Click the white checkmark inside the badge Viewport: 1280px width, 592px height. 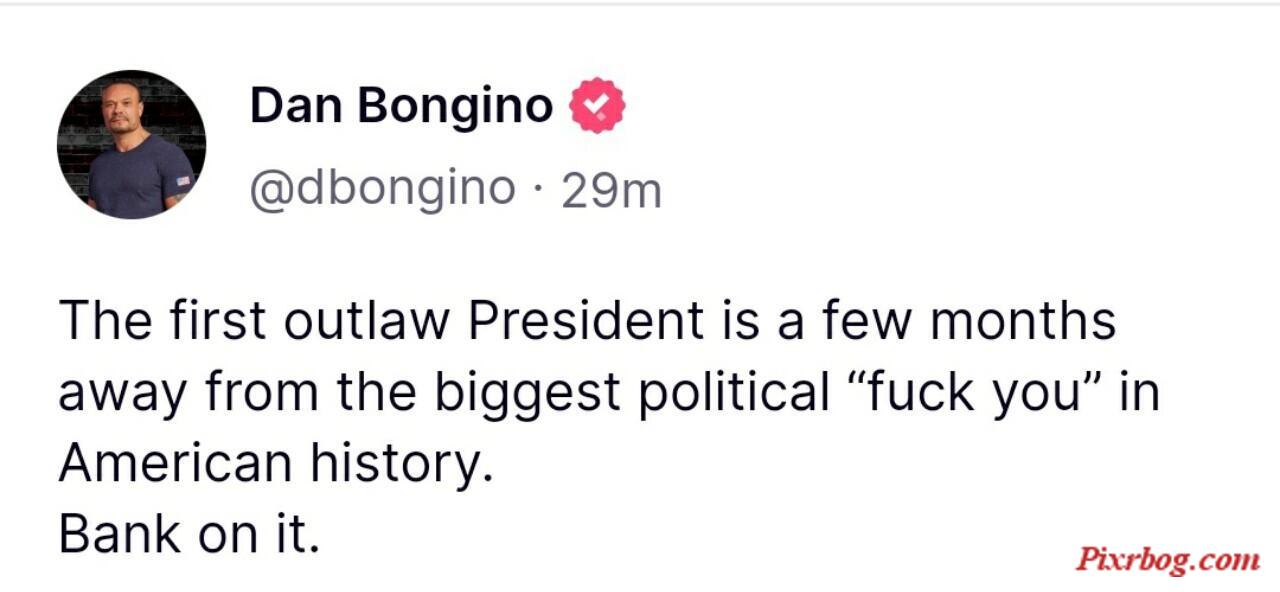pyautogui.click(x=597, y=104)
